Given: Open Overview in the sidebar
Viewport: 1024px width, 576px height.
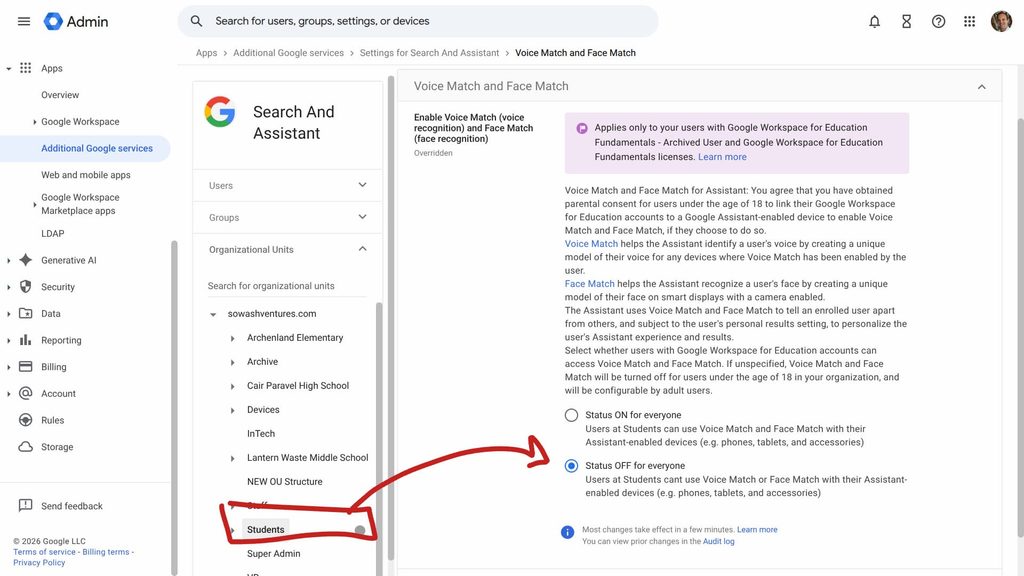Looking at the screenshot, I should (60, 95).
